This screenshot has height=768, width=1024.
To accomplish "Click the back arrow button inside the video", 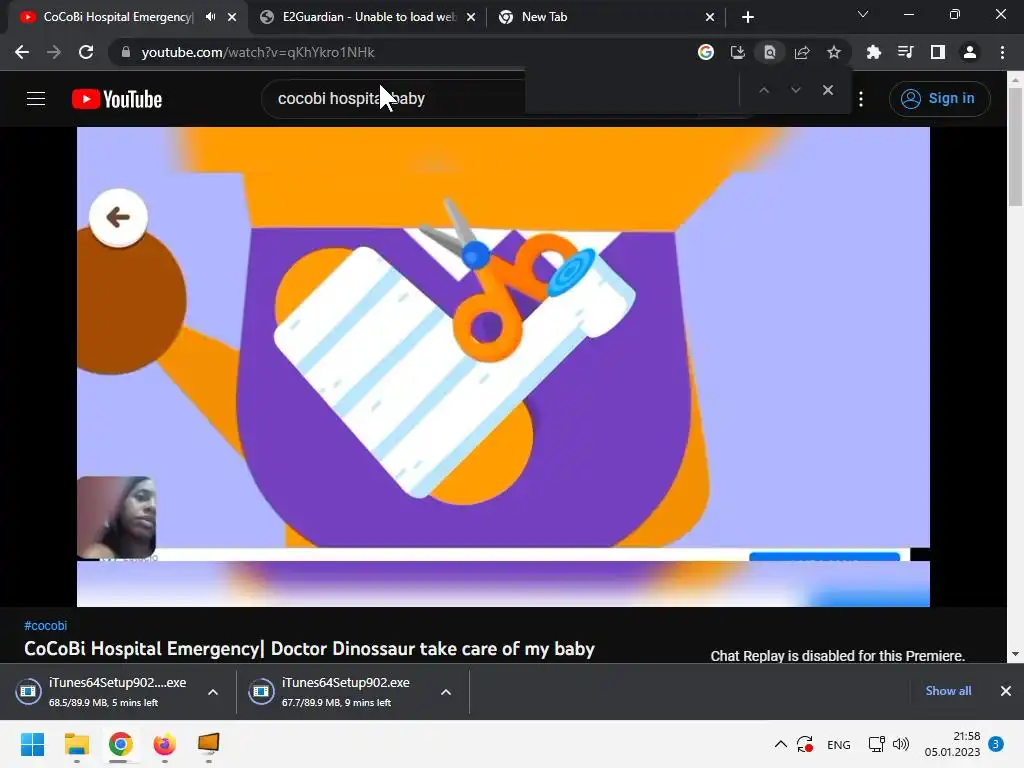I will tap(118, 217).
